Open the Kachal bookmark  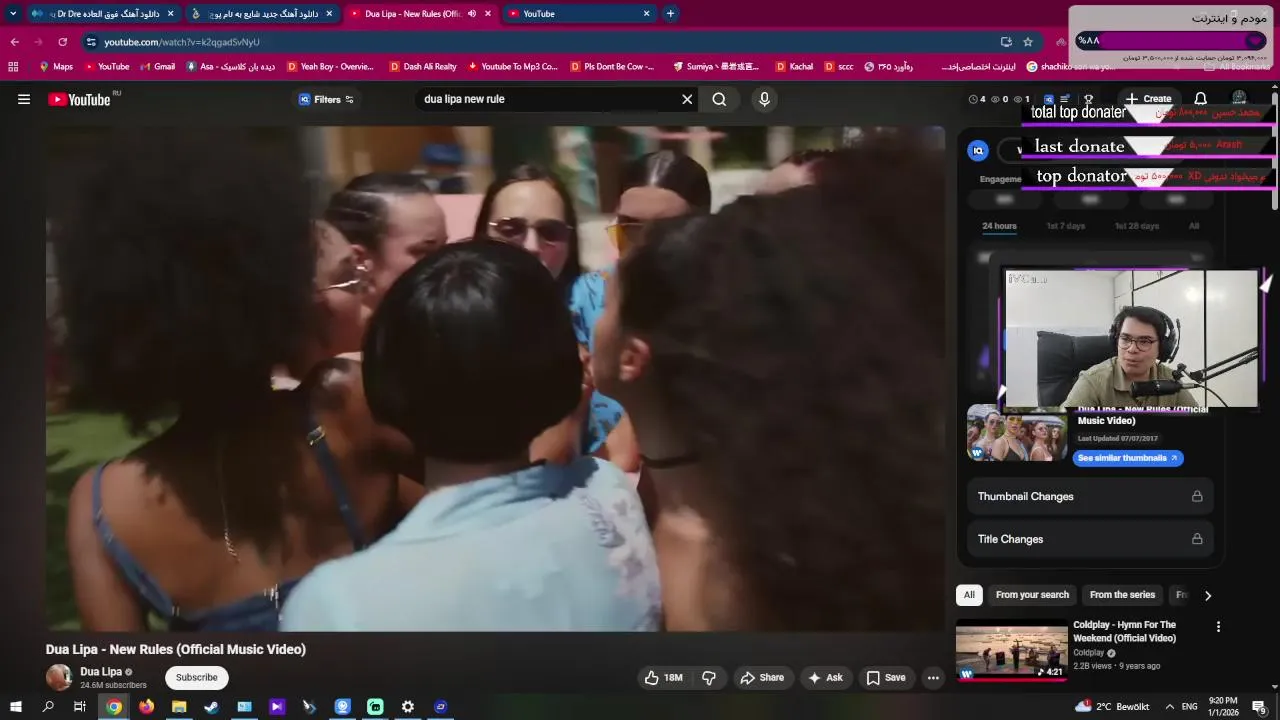click(x=794, y=67)
